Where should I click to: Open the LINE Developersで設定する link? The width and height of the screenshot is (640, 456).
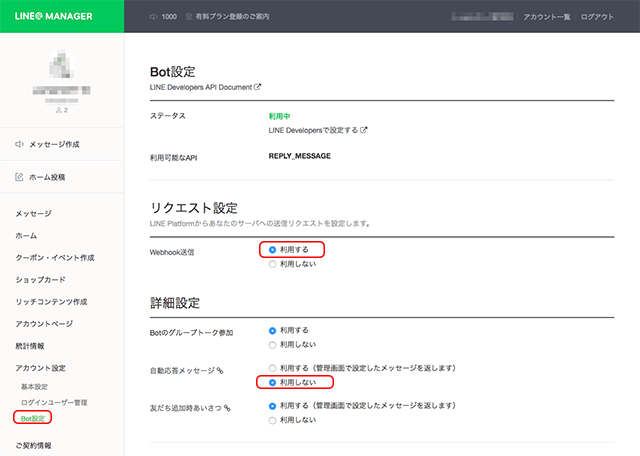pyautogui.click(x=313, y=130)
